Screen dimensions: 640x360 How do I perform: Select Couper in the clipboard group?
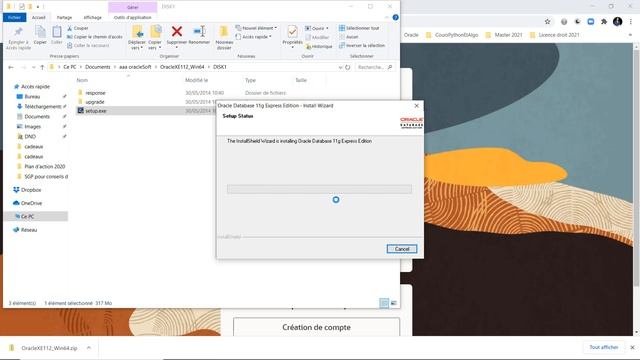click(x=78, y=28)
